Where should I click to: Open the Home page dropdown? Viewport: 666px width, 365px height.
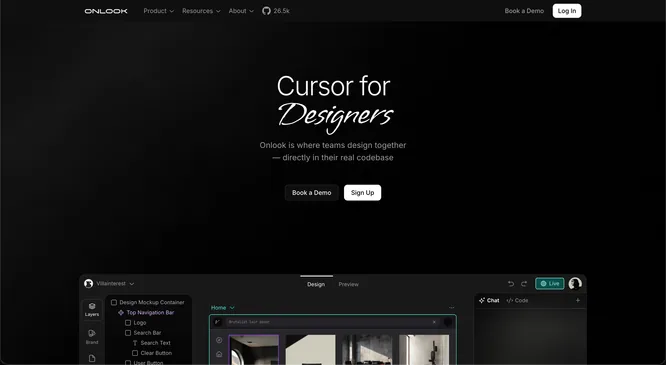[x=223, y=308]
